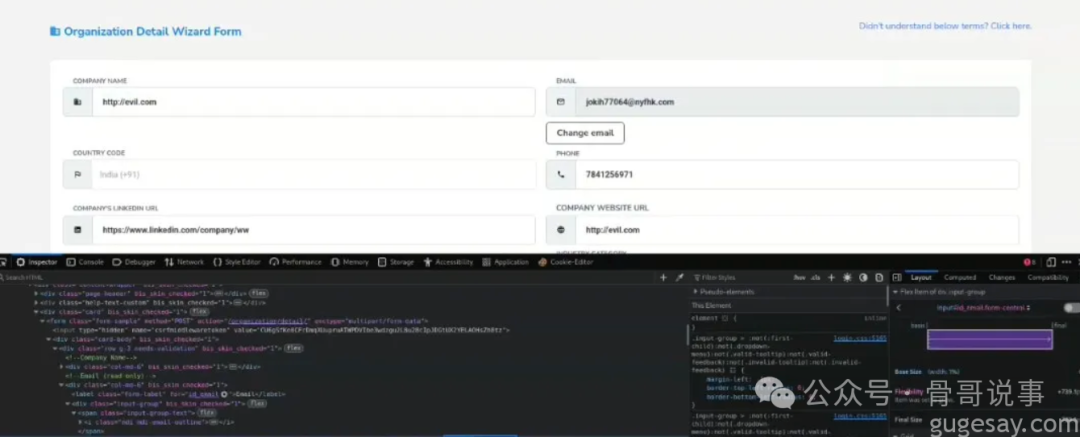The height and width of the screenshot is (437, 1080).
Task: Open the Storage tab
Action: point(396,262)
